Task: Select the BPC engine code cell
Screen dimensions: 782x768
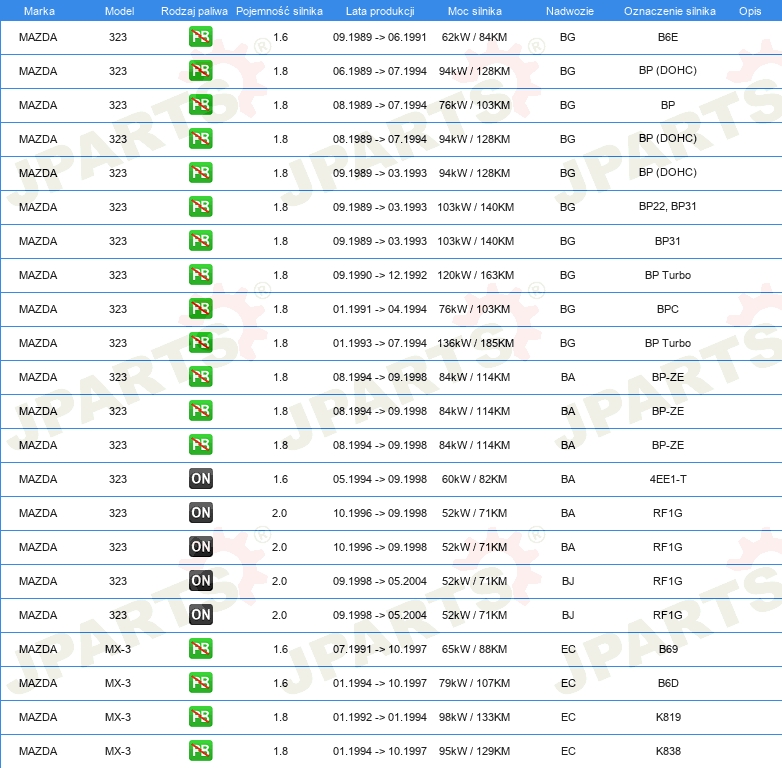Action: (668, 309)
